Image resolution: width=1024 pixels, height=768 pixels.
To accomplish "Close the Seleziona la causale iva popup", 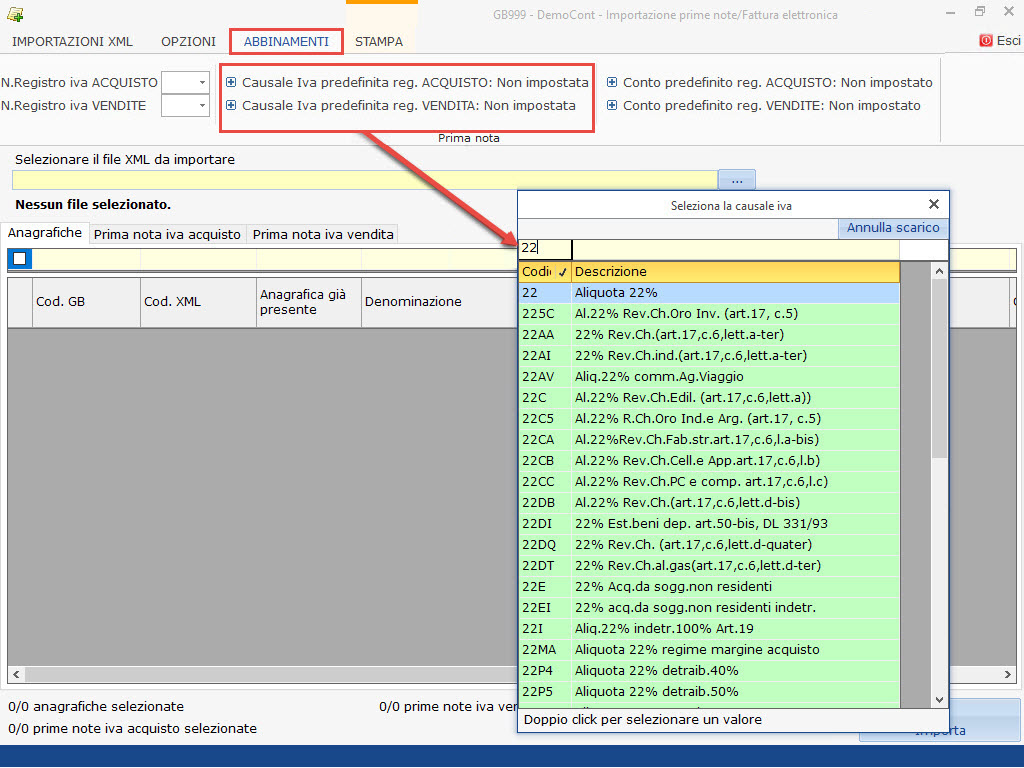I will [933, 204].
